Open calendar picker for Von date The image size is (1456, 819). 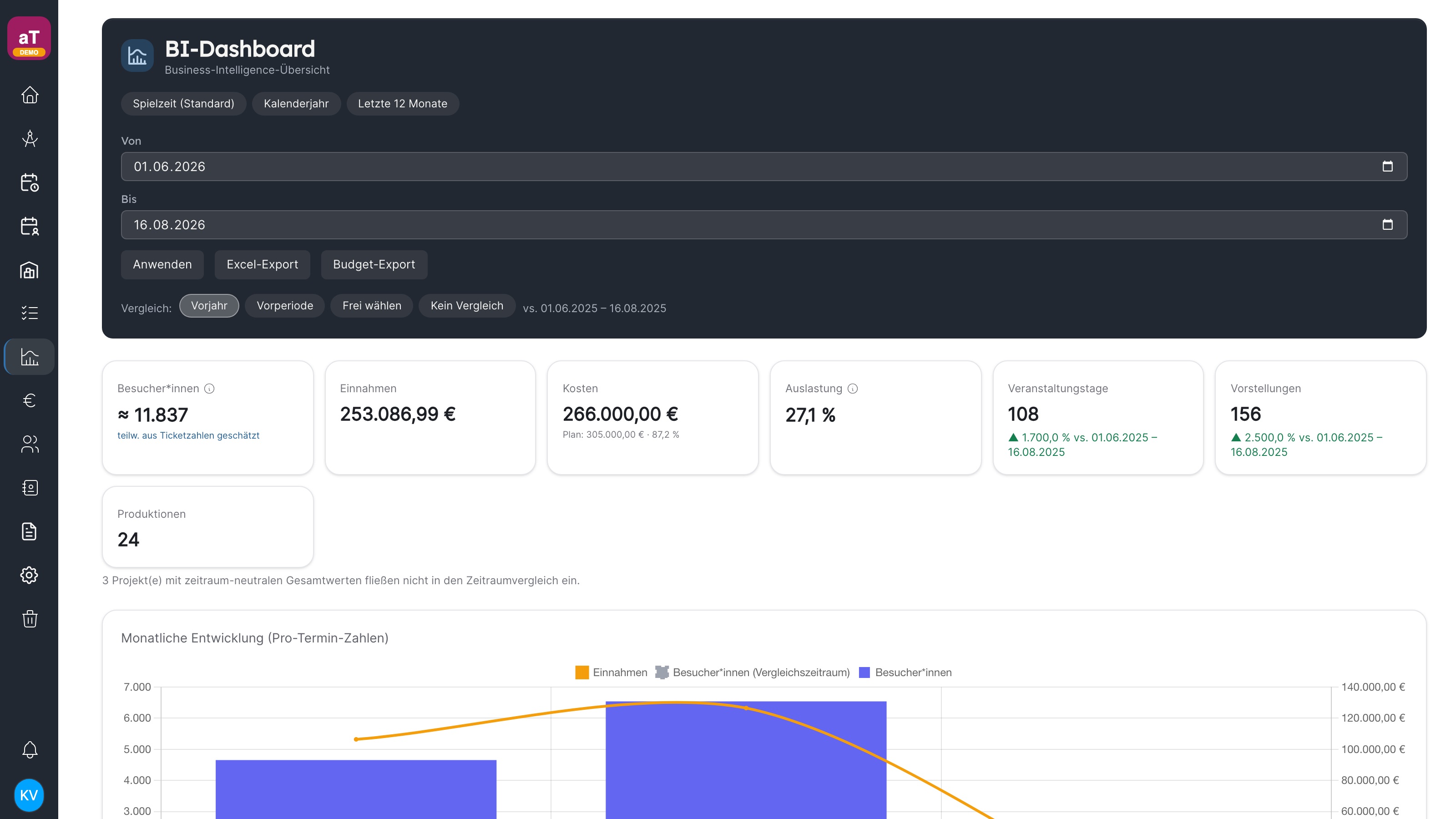tap(1387, 166)
